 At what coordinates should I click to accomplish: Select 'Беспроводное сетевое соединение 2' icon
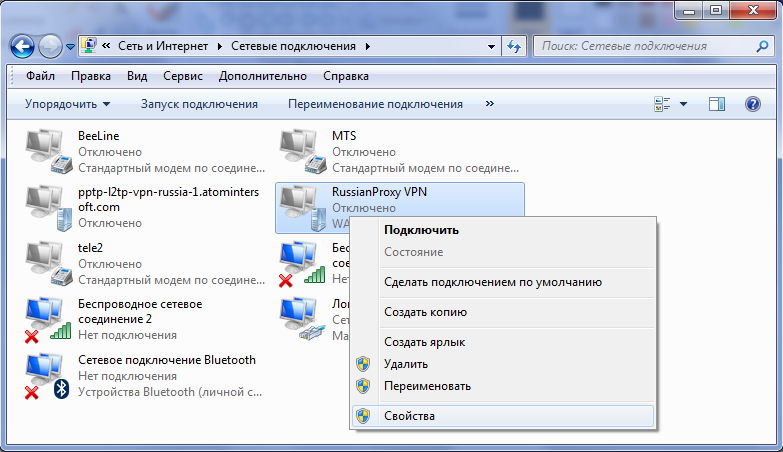[48, 320]
